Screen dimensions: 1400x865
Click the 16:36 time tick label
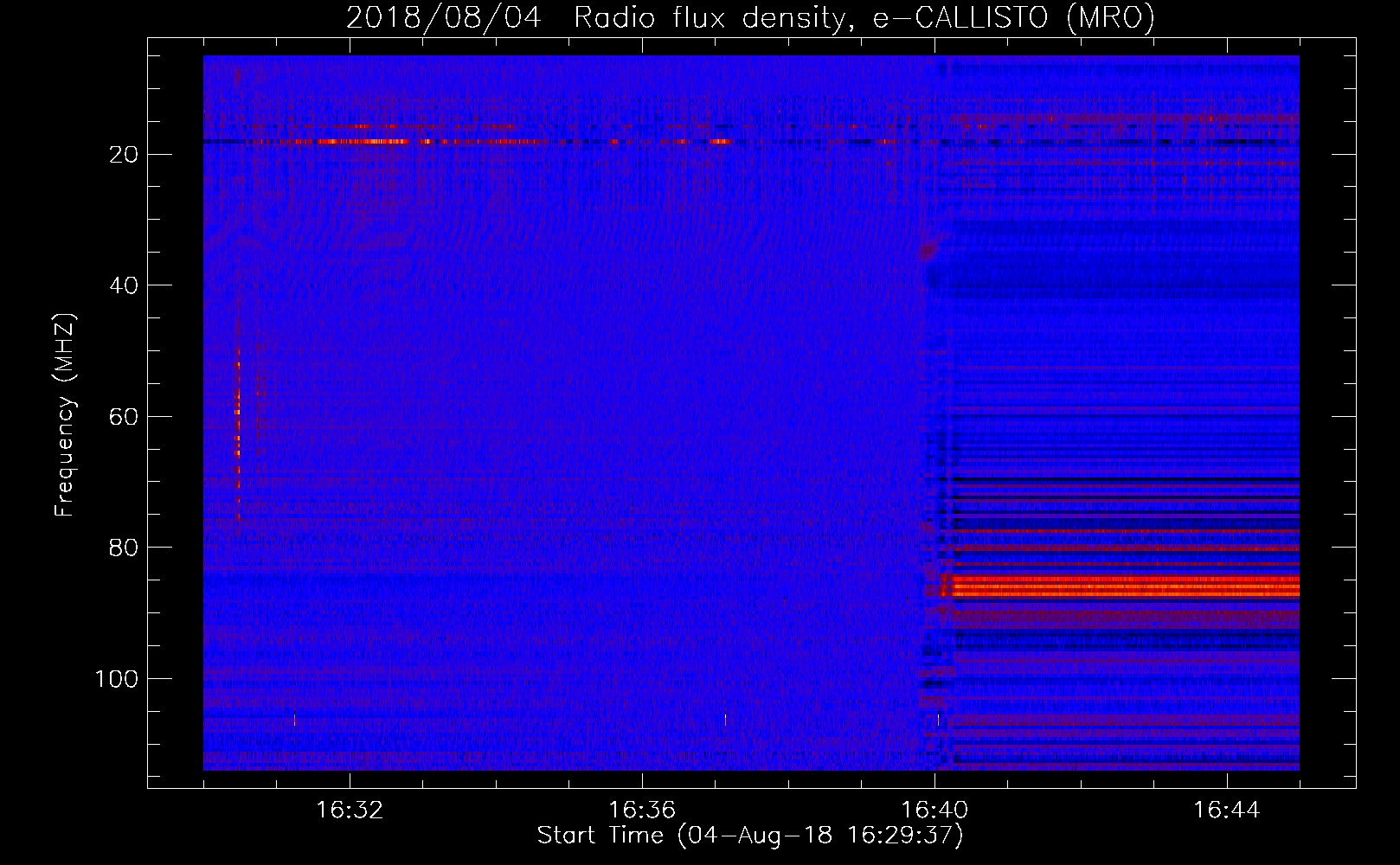click(642, 811)
